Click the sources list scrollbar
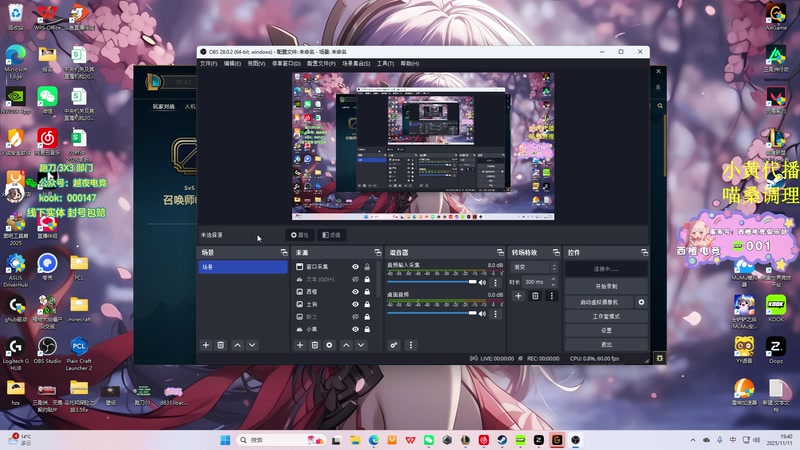Viewport: 800px width, 450px height. [x=378, y=280]
